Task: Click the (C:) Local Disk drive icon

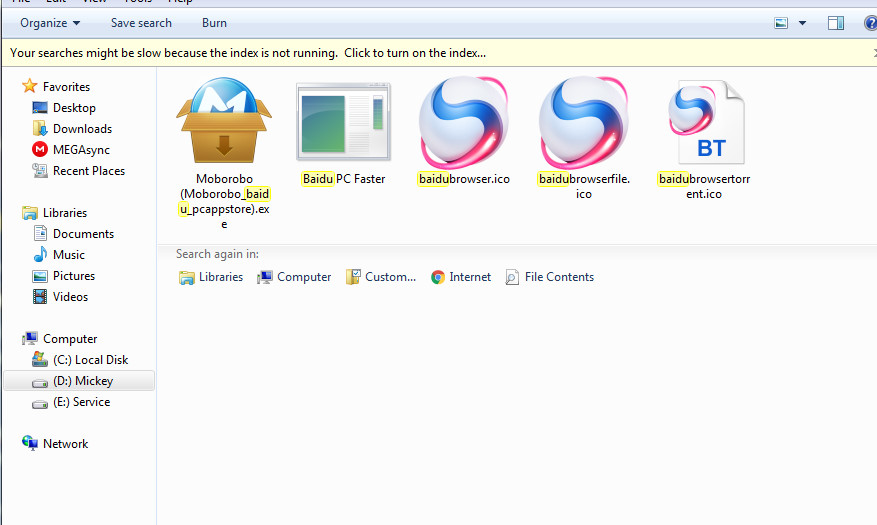Action: tap(40, 360)
